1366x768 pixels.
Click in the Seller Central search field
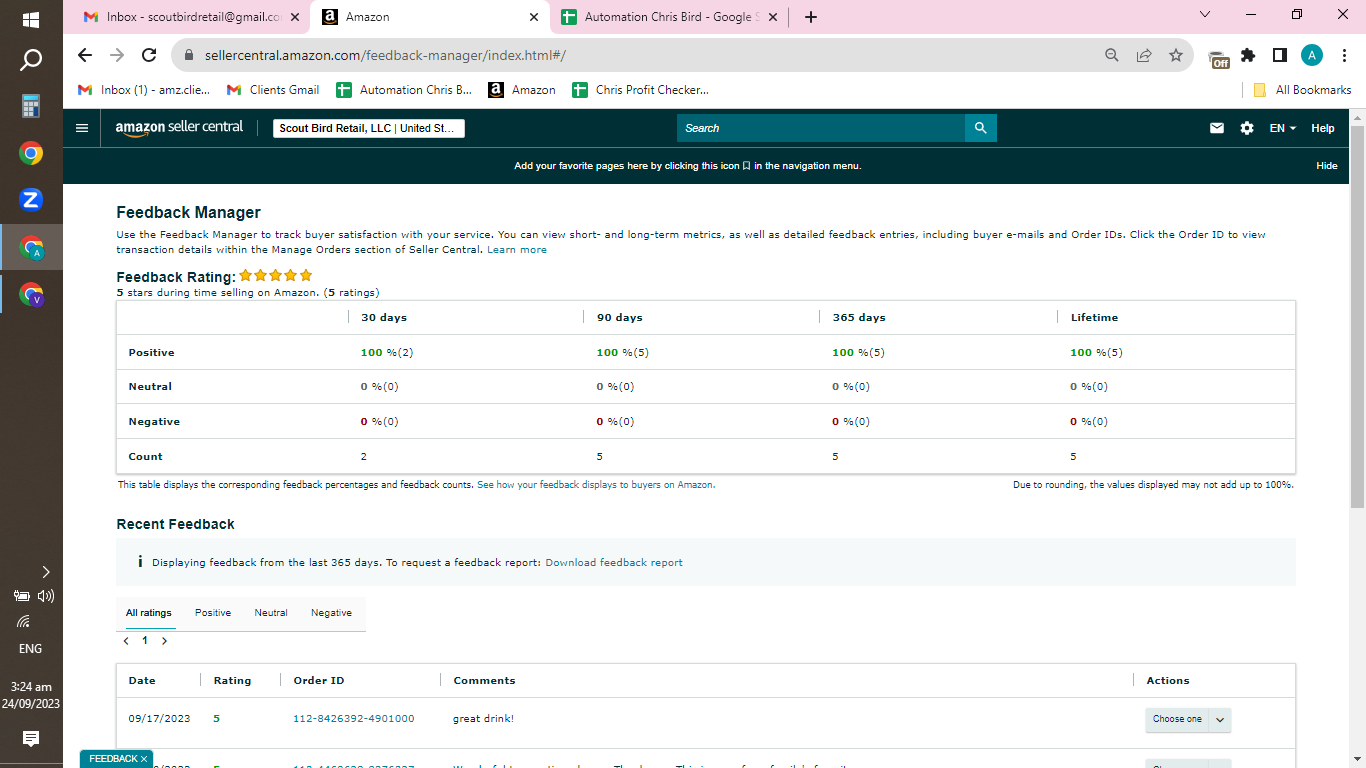[x=821, y=128]
